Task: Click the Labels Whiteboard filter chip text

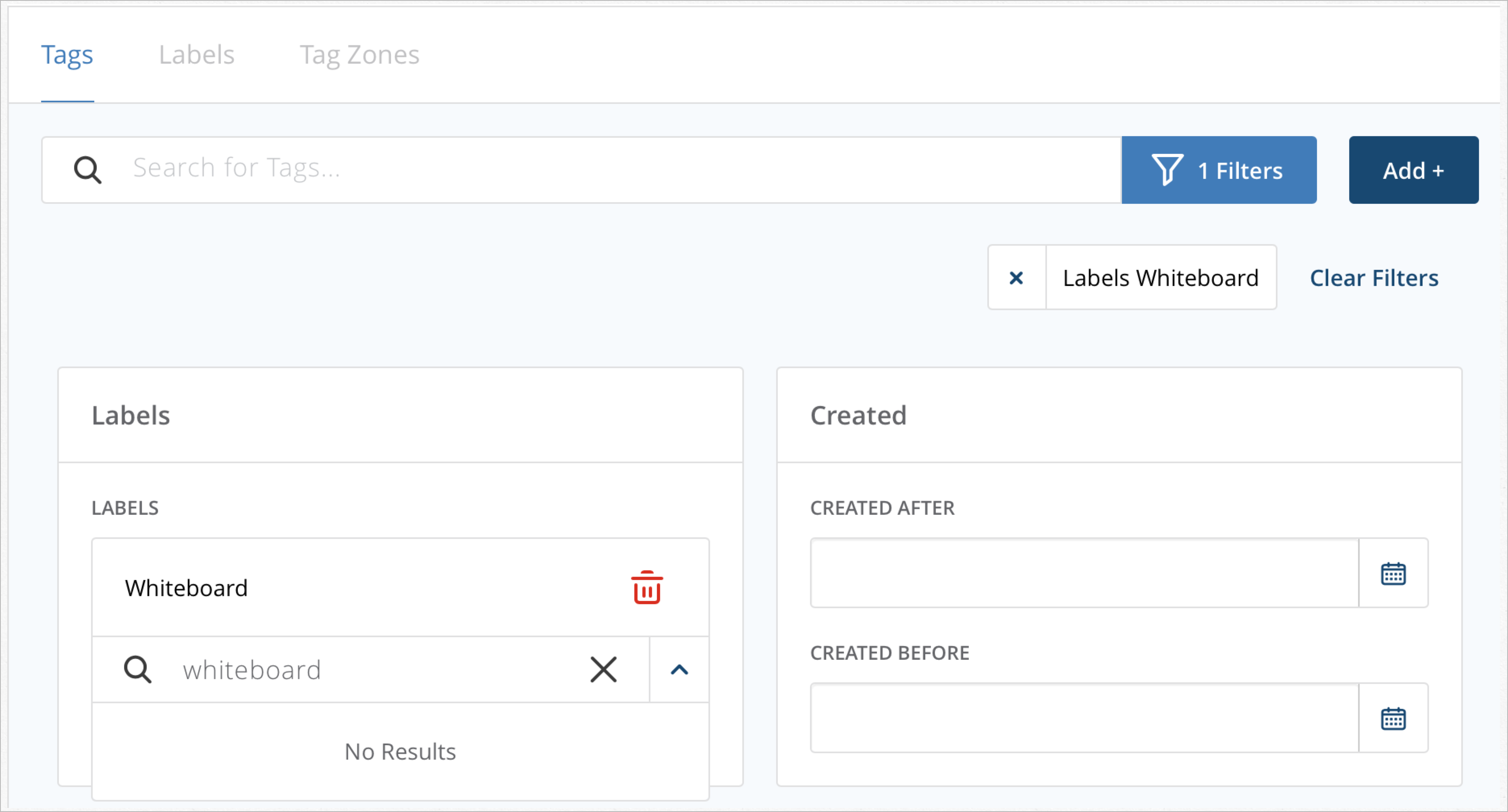Action: click(1160, 278)
